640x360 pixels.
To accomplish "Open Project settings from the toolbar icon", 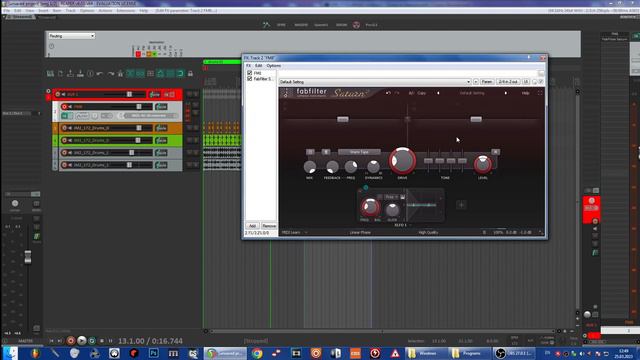I will click(x=90, y=73).
